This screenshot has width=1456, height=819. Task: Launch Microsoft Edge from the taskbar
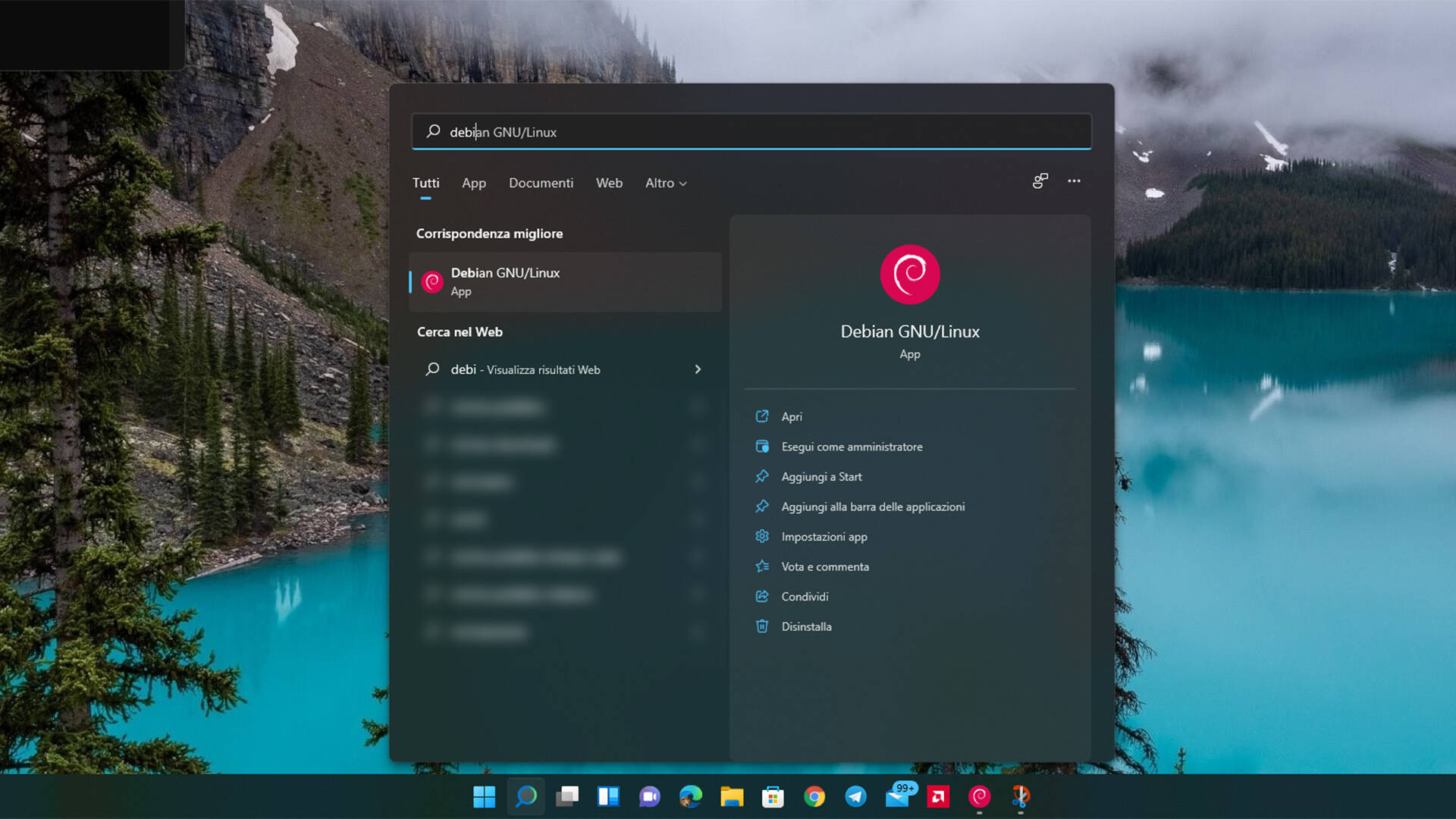(690, 797)
